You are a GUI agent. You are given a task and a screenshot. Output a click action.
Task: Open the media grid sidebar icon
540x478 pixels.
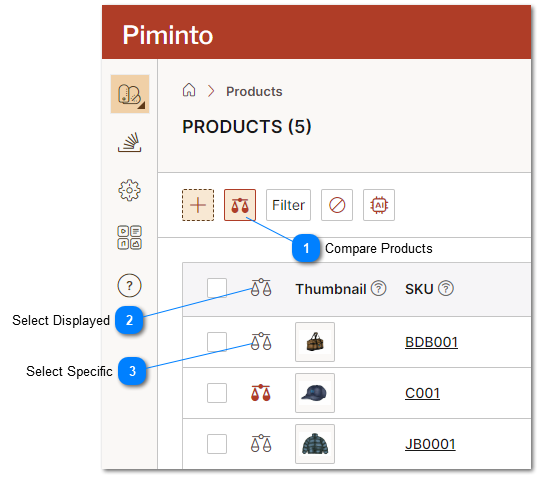(129, 238)
